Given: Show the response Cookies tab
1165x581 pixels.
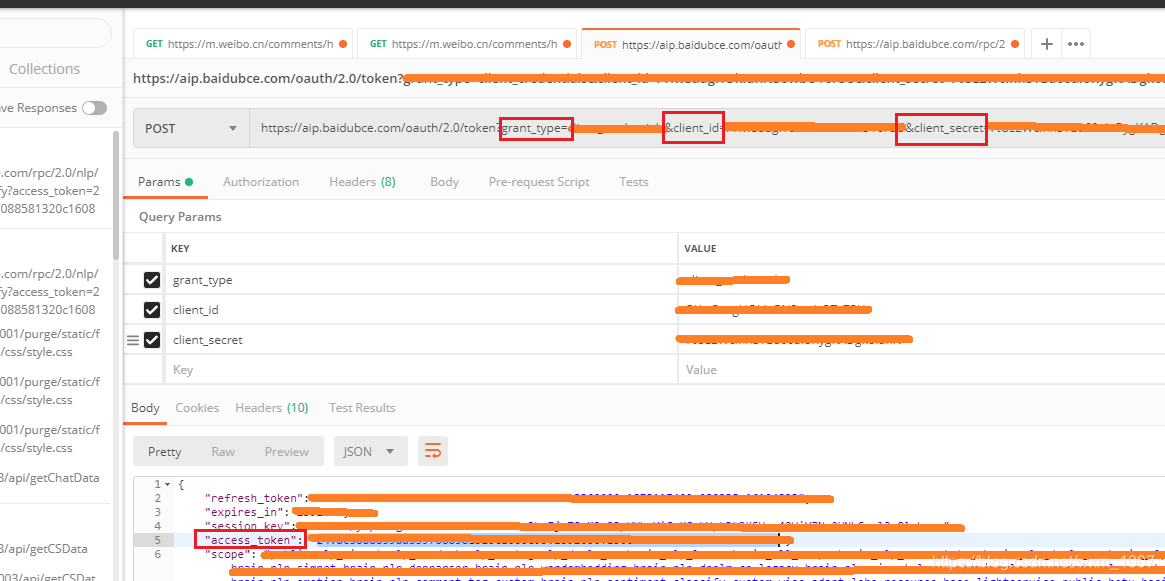Looking at the screenshot, I should pos(197,408).
